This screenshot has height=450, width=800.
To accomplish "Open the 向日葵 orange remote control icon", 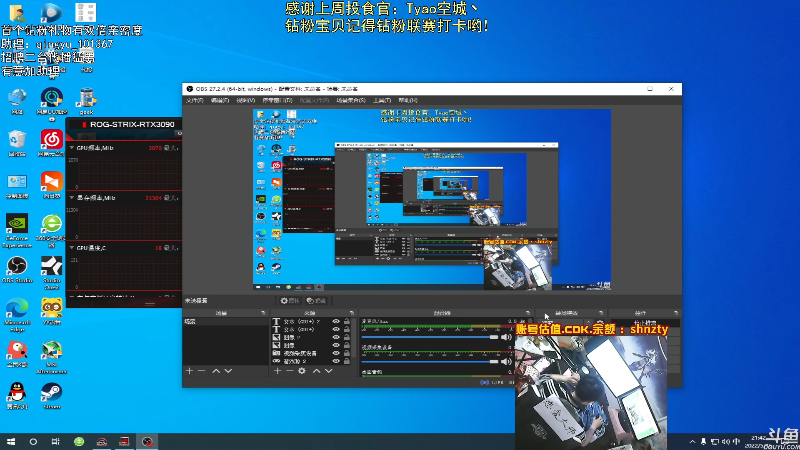I will (x=52, y=185).
